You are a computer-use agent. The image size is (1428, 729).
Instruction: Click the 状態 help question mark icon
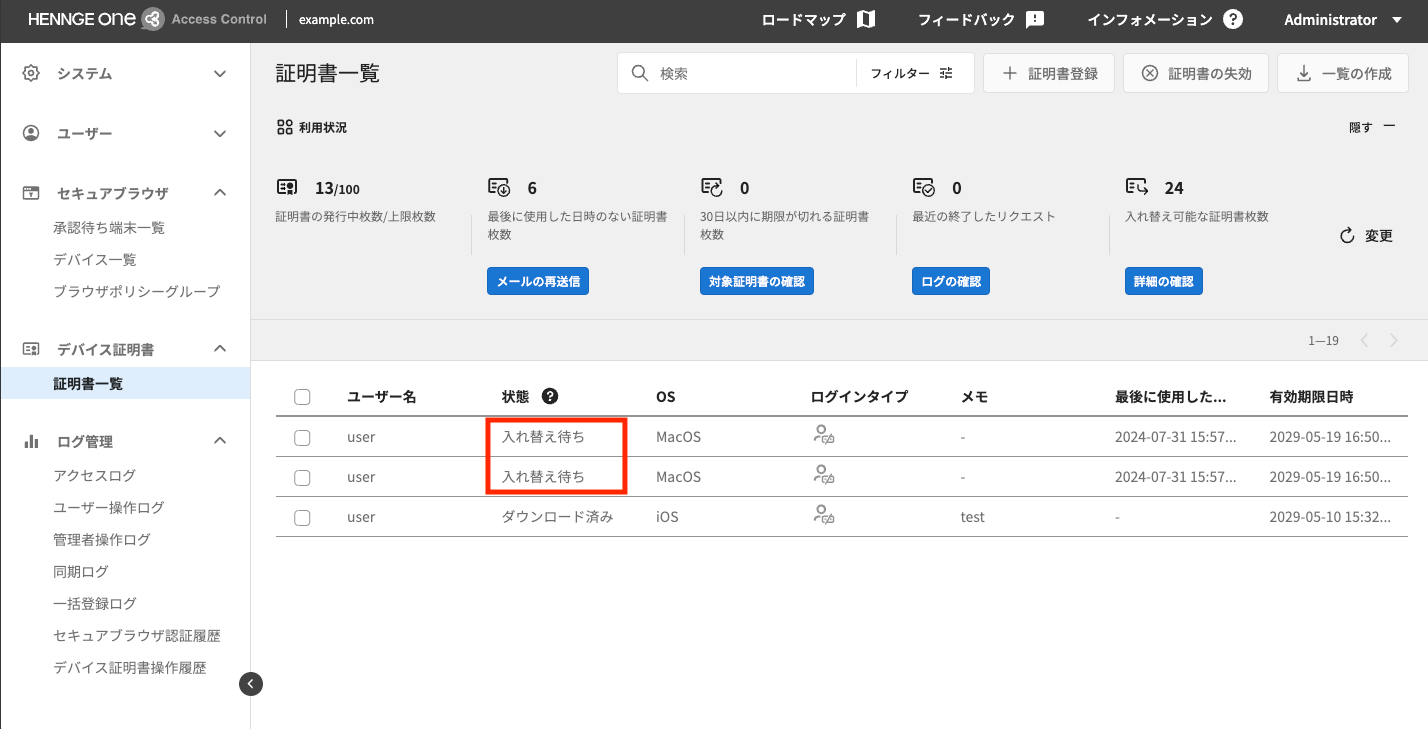point(549,396)
